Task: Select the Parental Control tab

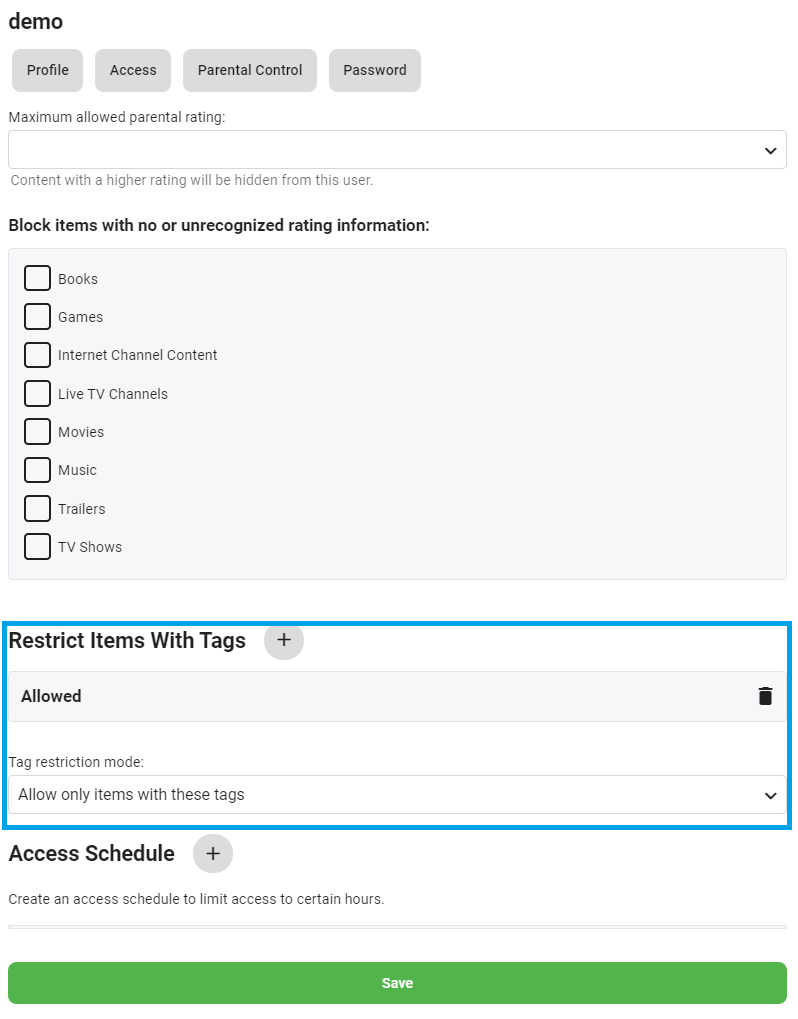Action: point(250,70)
